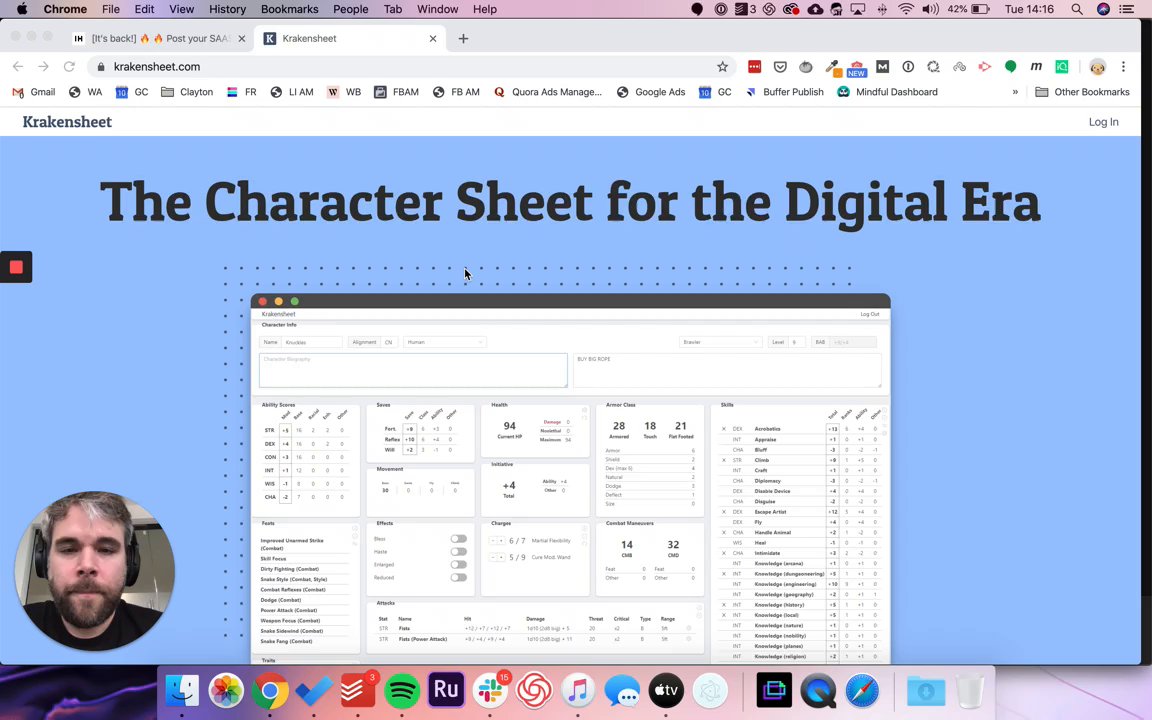The image size is (1152, 720).
Task: Open the Clayton bookmarks folder
Action: pos(187,92)
